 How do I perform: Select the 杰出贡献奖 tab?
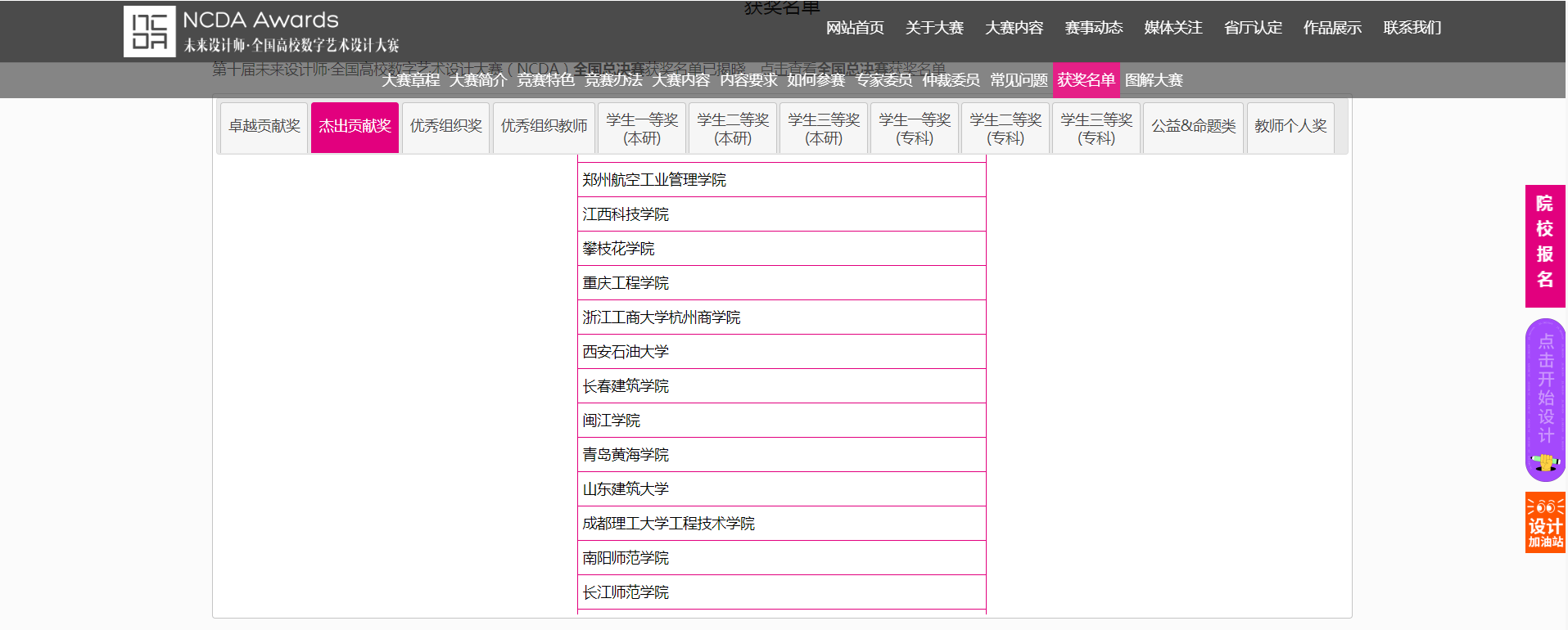point(355,127)
